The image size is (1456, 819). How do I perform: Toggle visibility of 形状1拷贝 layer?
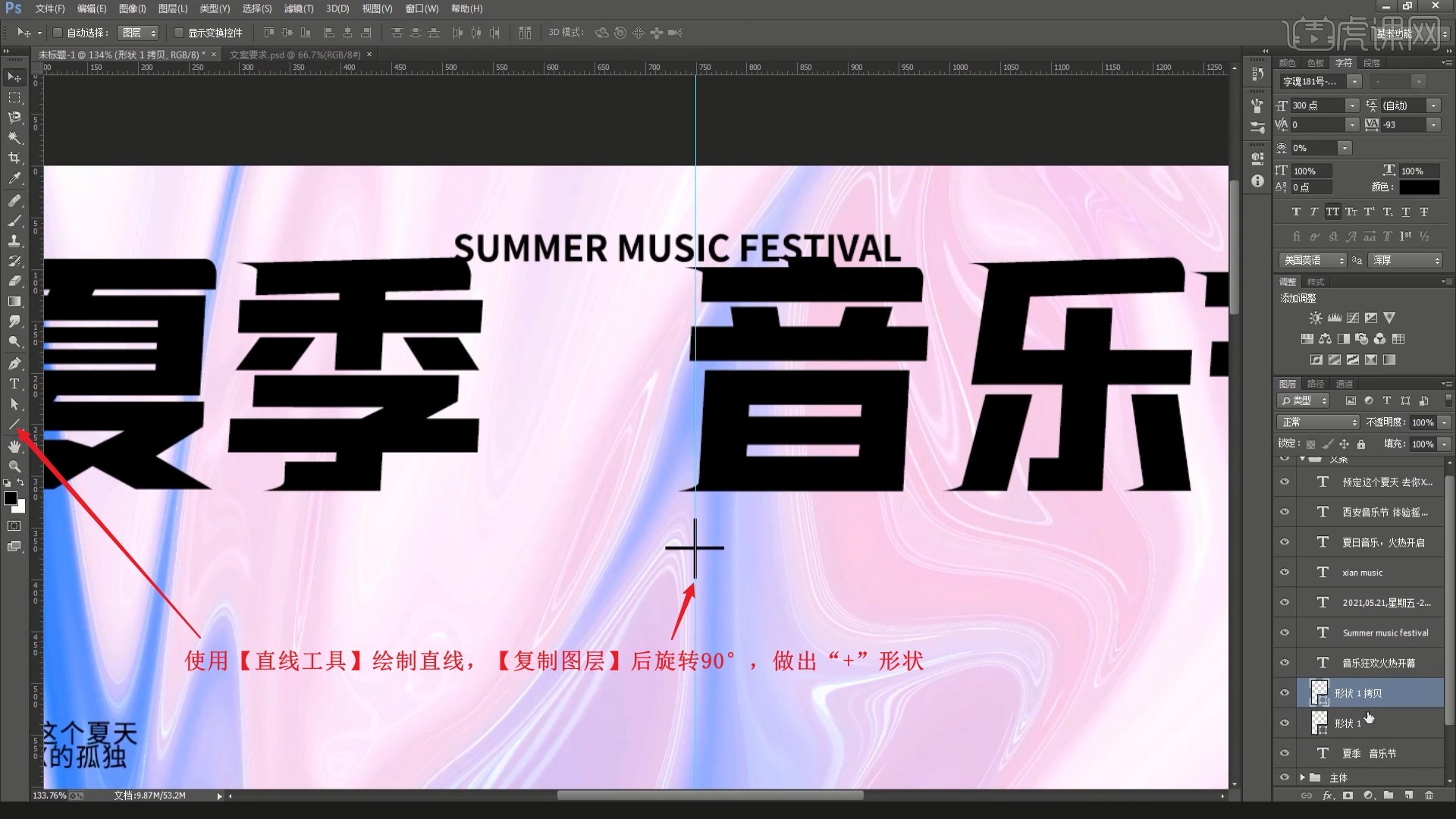[x=1283, y=692]
